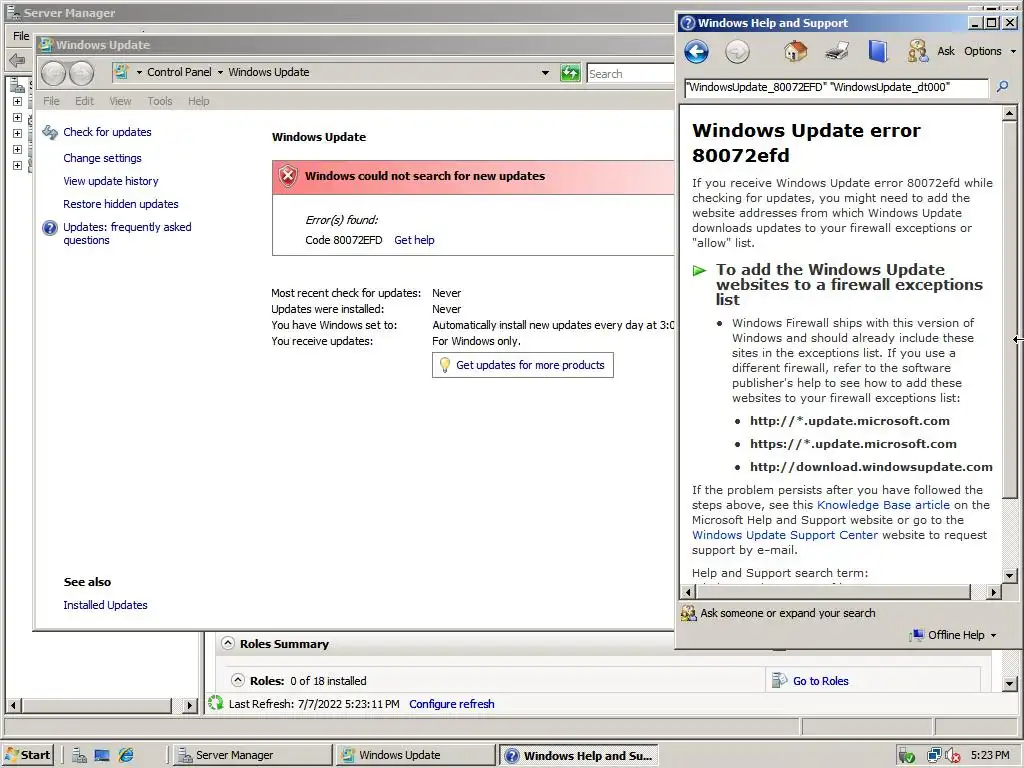Click Windows Update window Back button
Image resolution: width=1024 pixels, height=768 pixels.
pyautogui.click(x=54, y=73)
